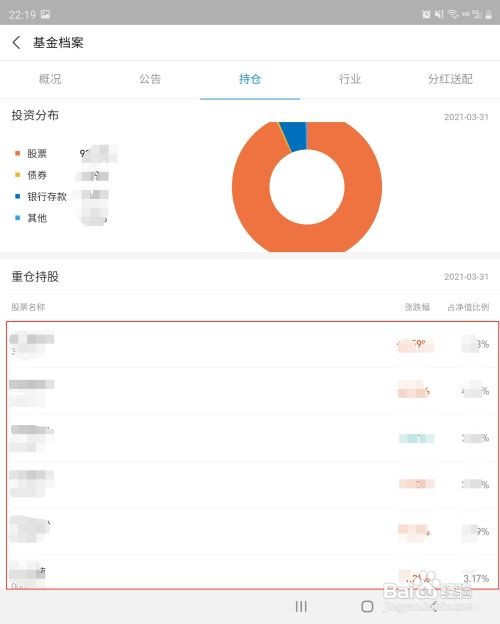Tap the image icon in status bar
The image size is (500, 624).
(x=45, y=14)
